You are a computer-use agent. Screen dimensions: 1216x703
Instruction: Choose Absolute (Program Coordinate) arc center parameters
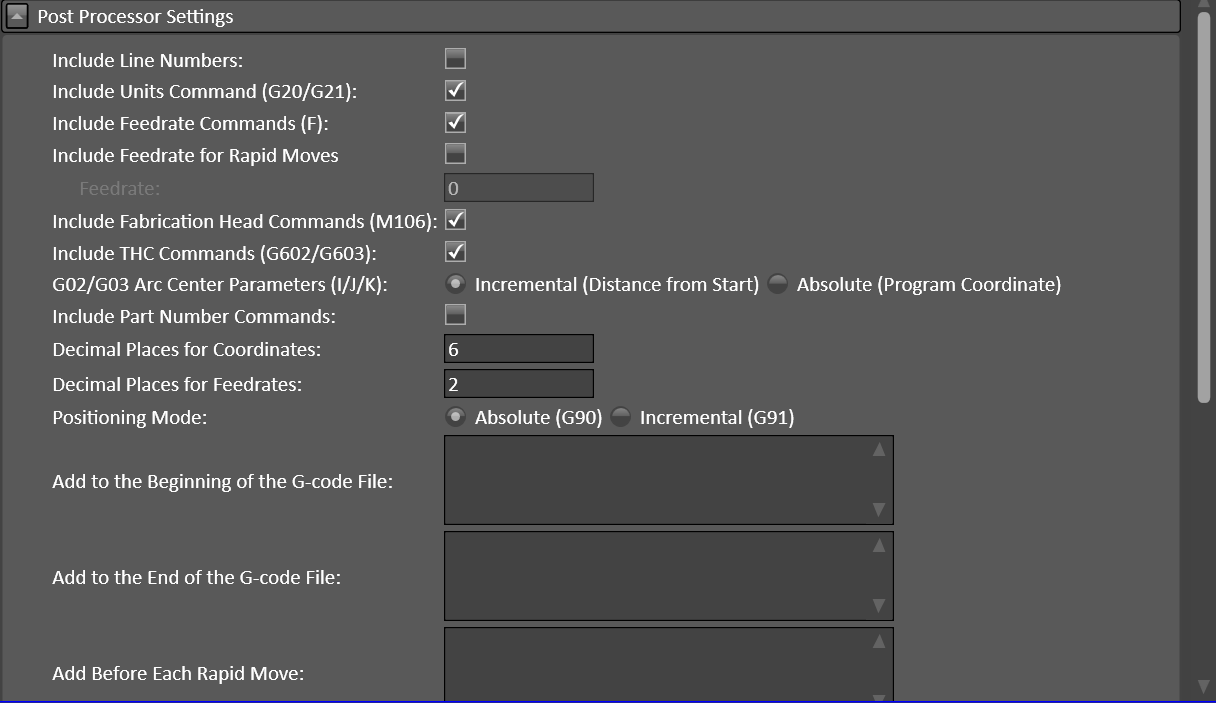click(x=777, y=283)
